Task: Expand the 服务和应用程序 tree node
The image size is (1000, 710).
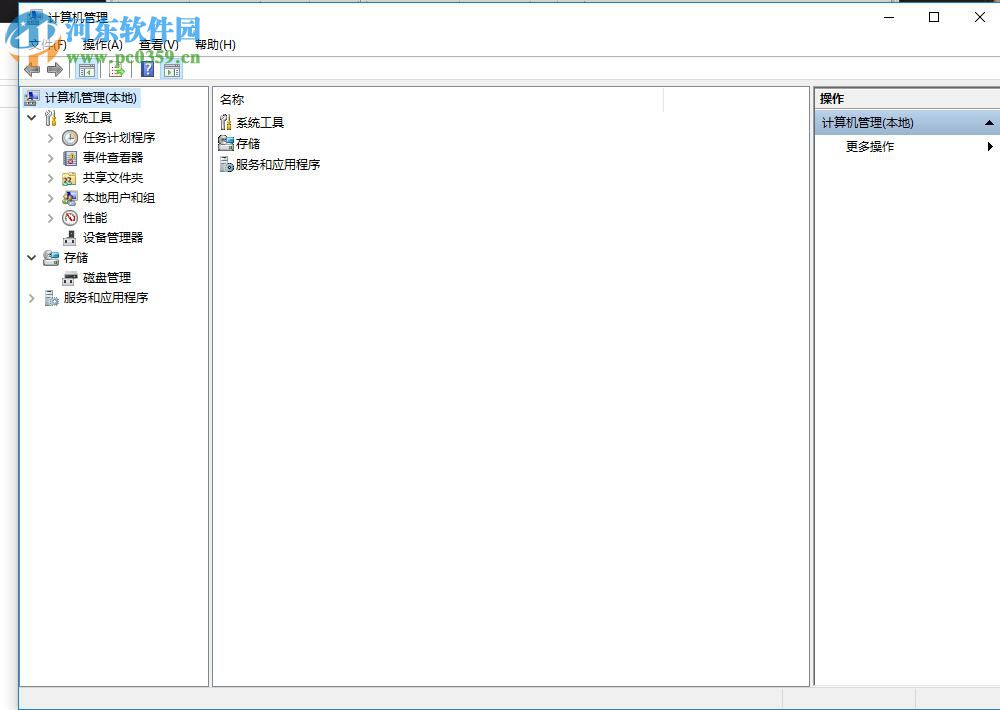Action: point(31,298)
